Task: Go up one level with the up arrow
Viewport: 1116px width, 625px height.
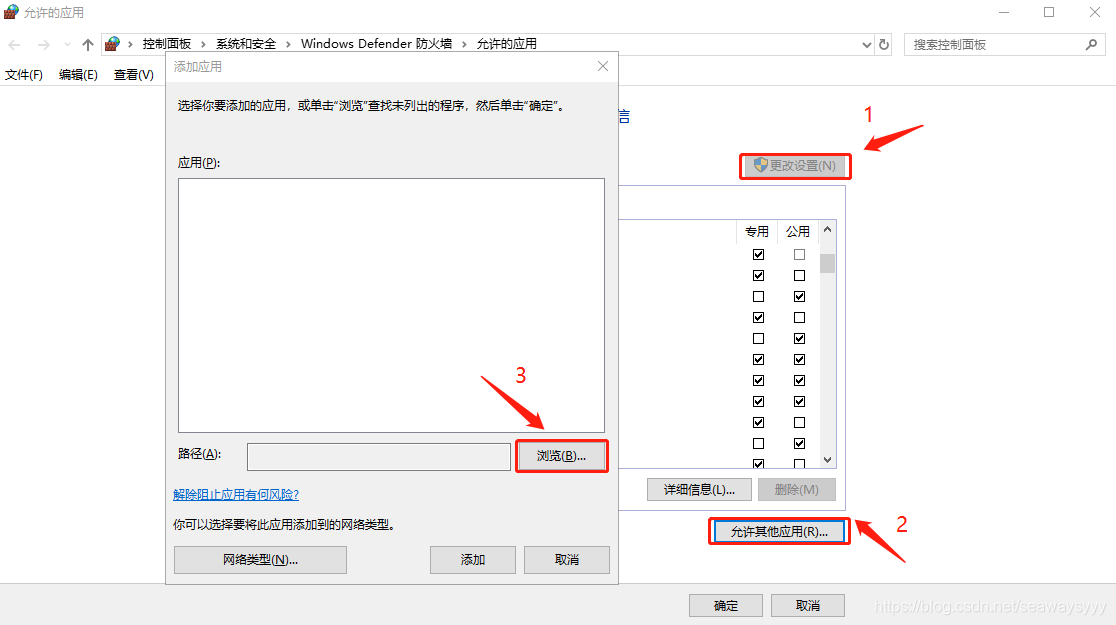Action: [x=88, y=44]
